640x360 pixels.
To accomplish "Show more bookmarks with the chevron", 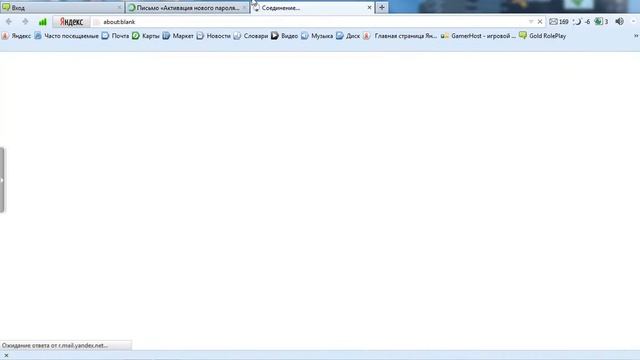I will coord(636,36).
